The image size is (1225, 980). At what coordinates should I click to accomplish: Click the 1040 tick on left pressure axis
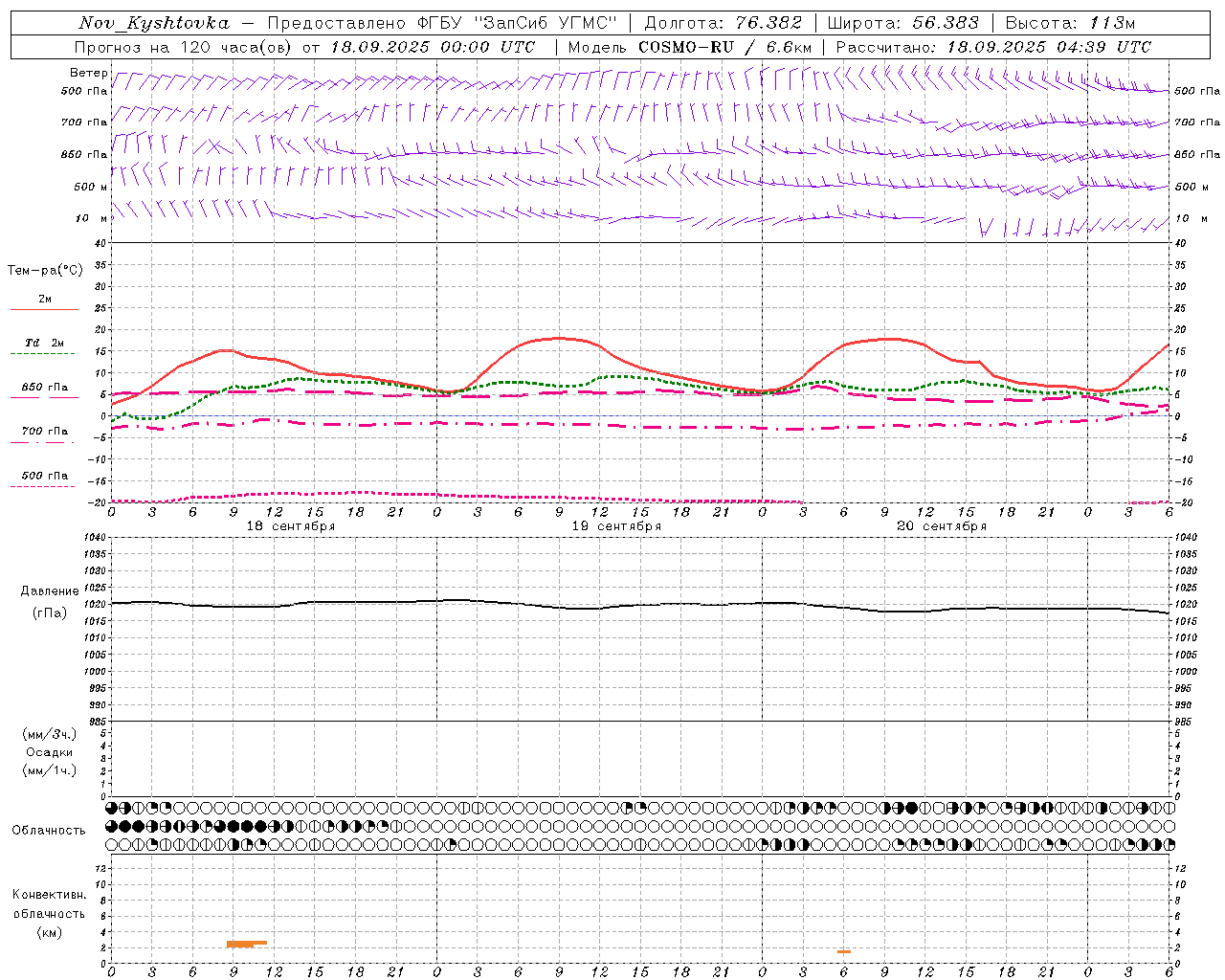coord(96,537)
